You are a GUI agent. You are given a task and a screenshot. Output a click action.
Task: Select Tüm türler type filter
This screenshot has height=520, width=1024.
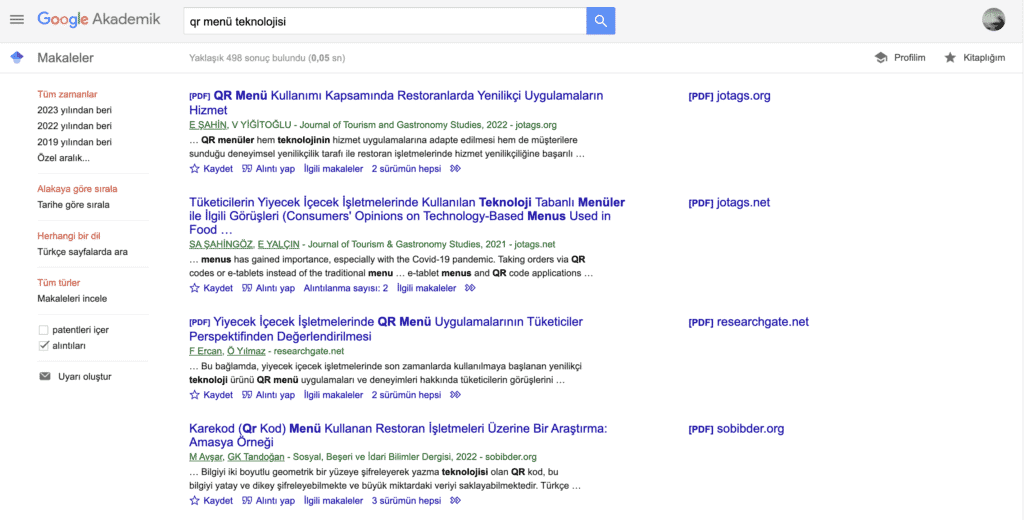(x=59, y=283)
